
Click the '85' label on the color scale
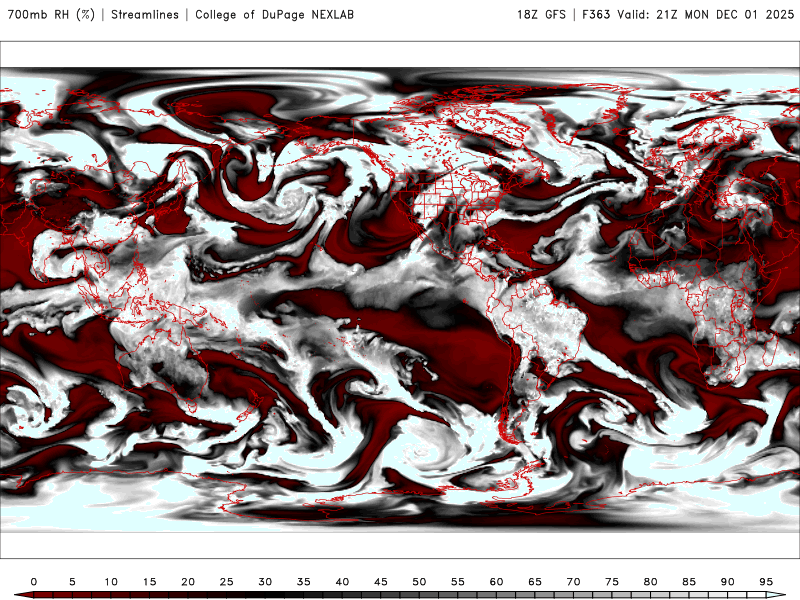pos(689,582)
